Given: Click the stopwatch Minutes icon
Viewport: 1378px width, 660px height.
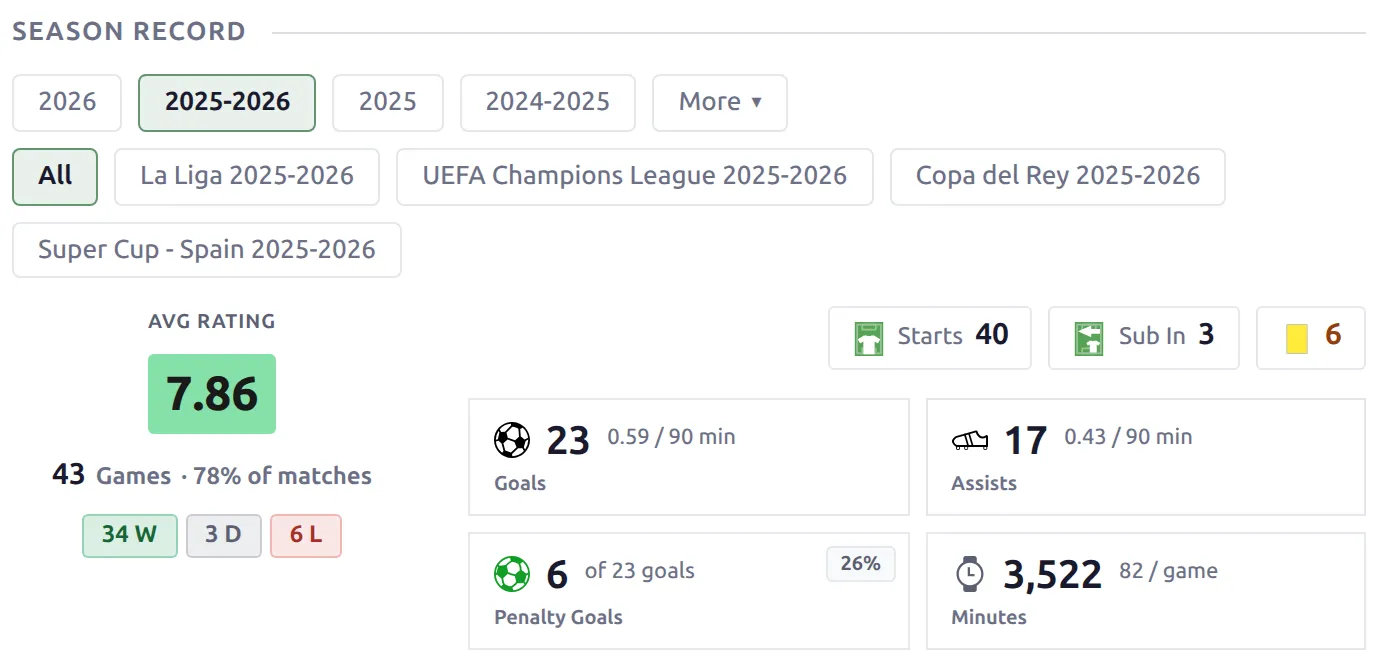Looking at the screenshot, I should [x=969, y=574].
